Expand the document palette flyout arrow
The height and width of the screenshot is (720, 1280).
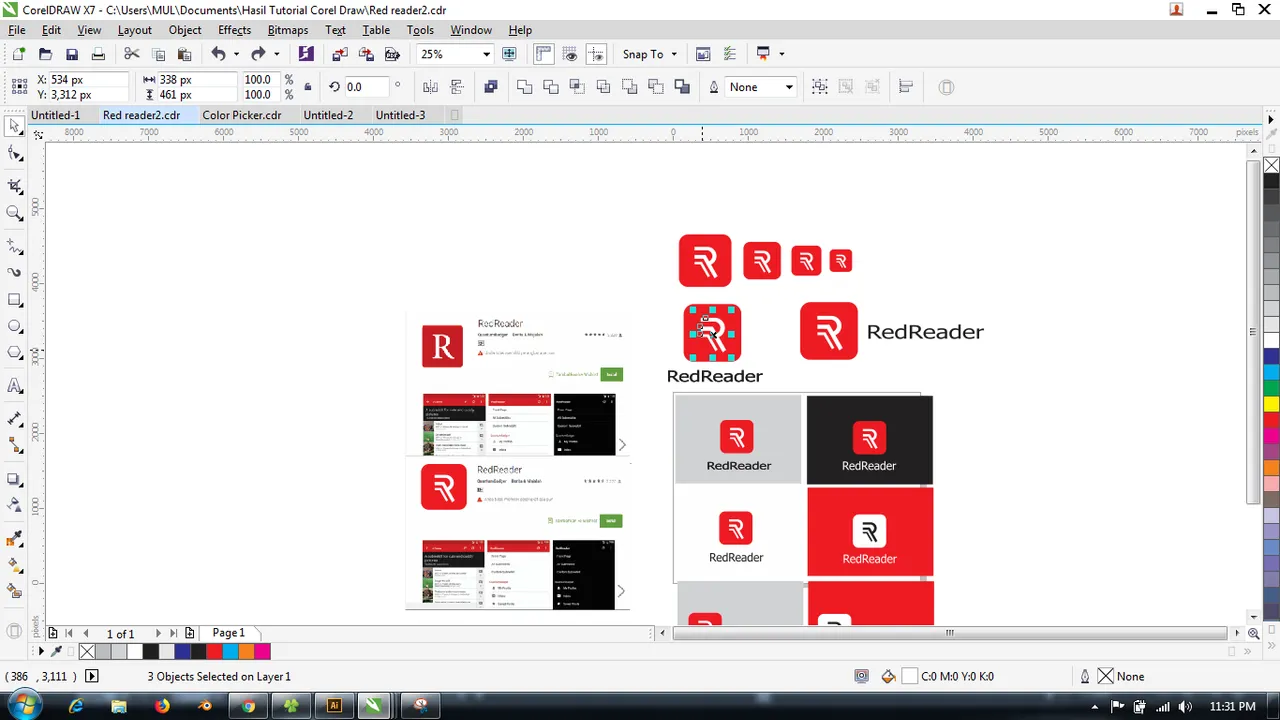click(41, 652)
